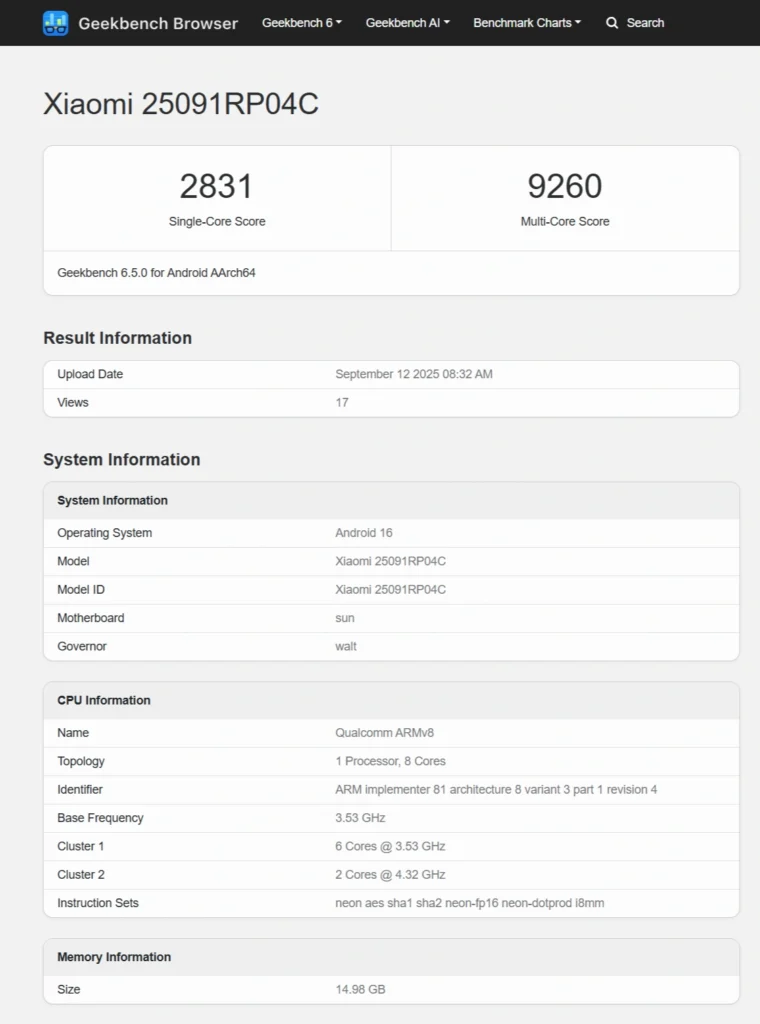The width and height of the screenshot is (760, 1024).
Task: Click the Result Information heading
Action: click(x=118, y=338)
